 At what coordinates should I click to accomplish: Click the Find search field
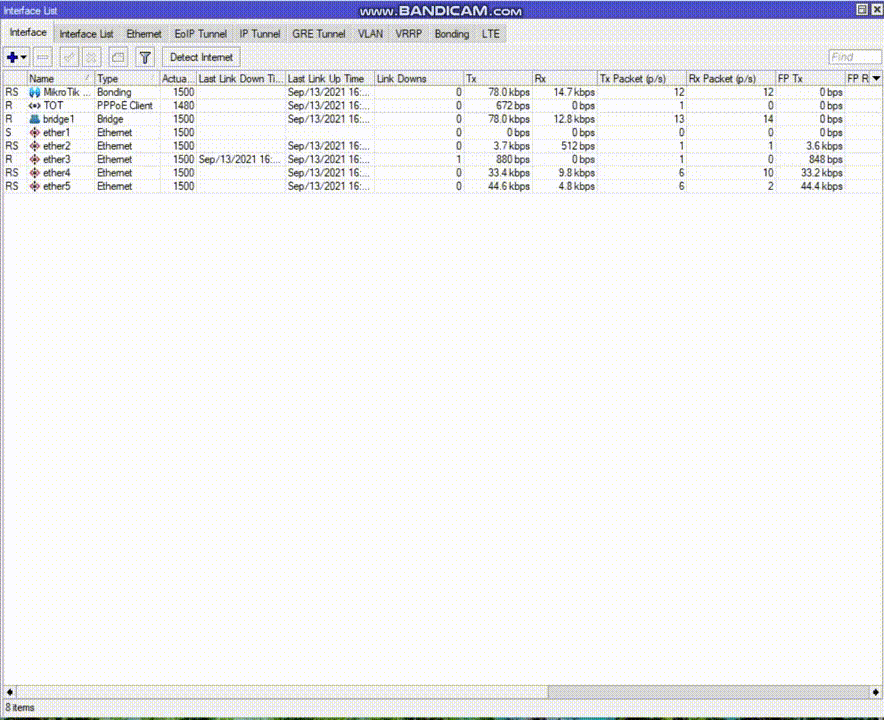click(854, 57)
